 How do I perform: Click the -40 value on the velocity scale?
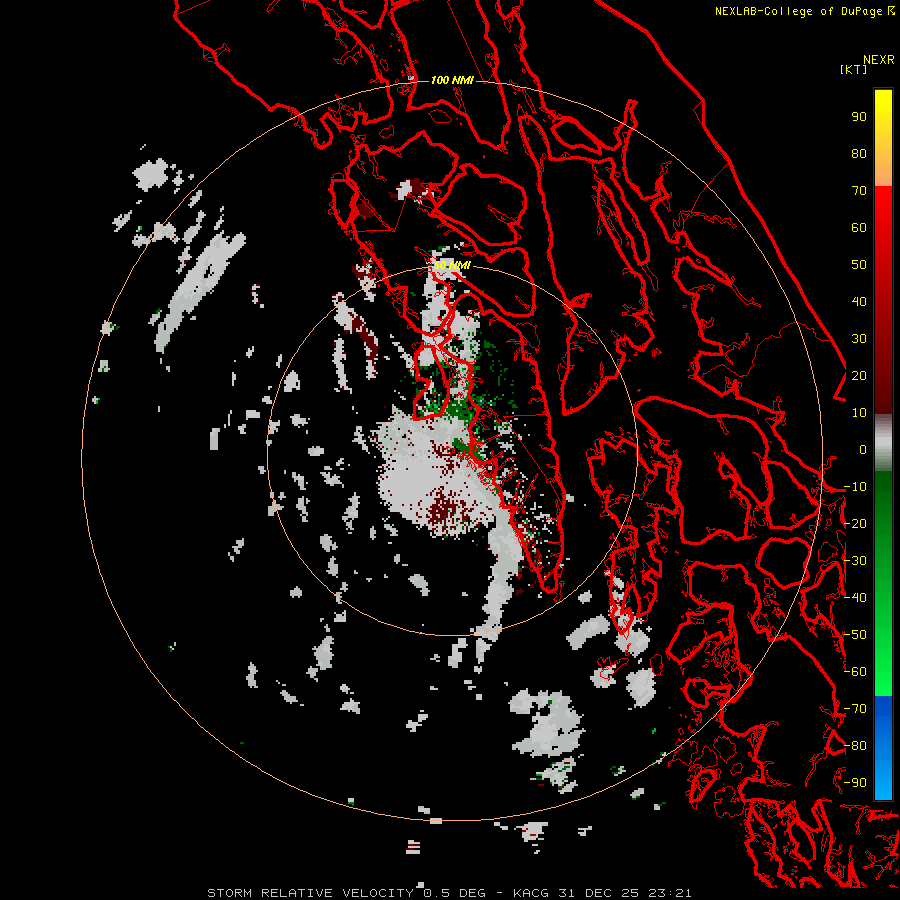(855, 598)
